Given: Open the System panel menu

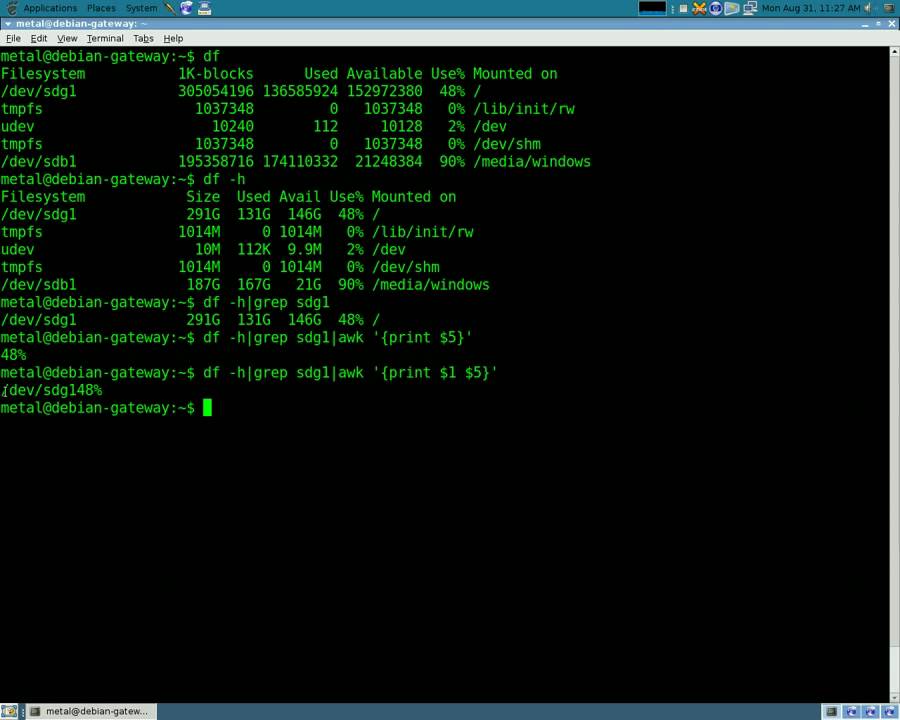Looking at the screenshot, I should (141, 8).
